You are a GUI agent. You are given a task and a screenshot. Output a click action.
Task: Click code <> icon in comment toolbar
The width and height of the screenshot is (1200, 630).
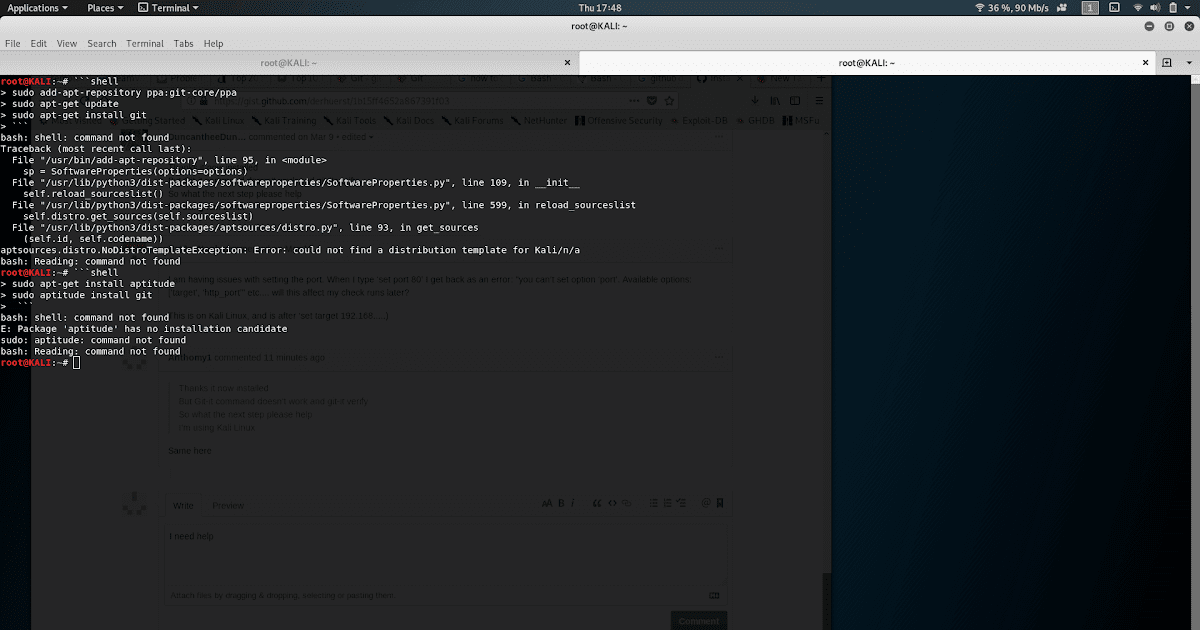point(612,503)
